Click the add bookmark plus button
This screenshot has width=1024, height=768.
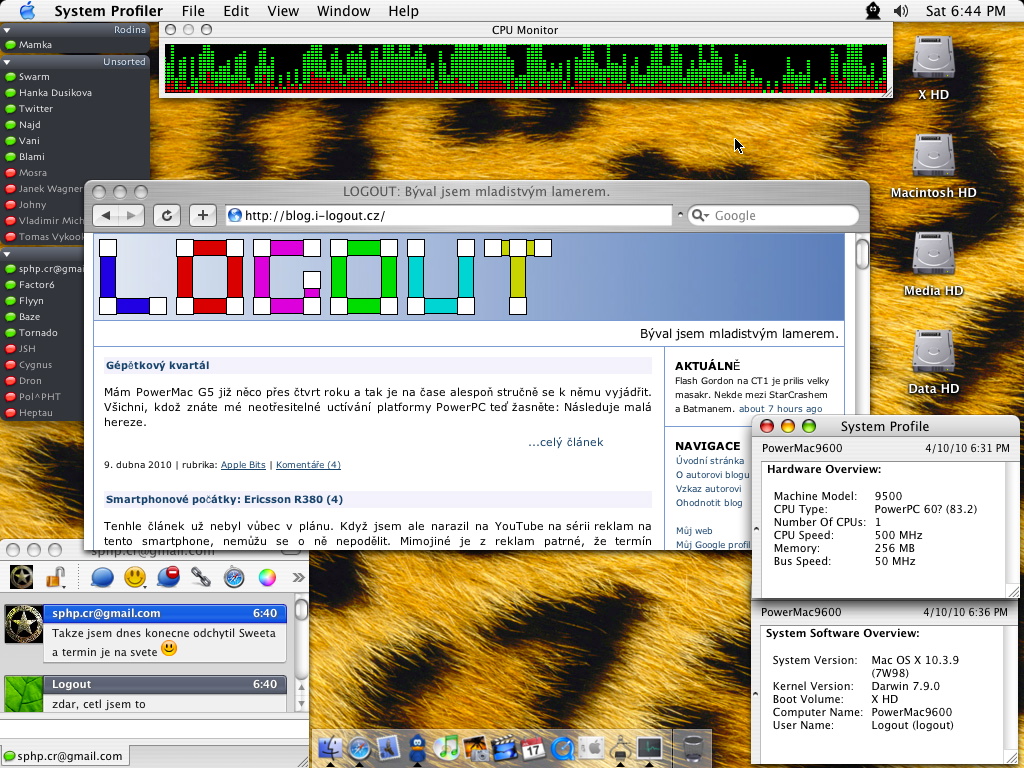tap(202, 215)
